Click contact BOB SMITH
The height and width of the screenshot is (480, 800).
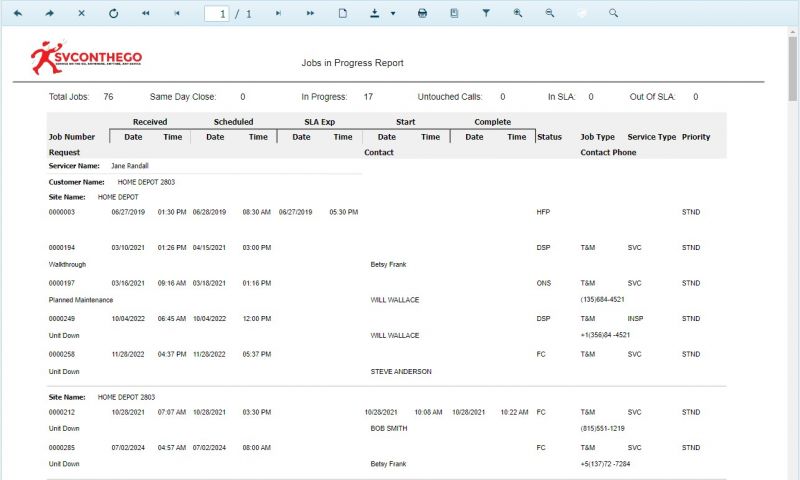click(x=389, y=429)
